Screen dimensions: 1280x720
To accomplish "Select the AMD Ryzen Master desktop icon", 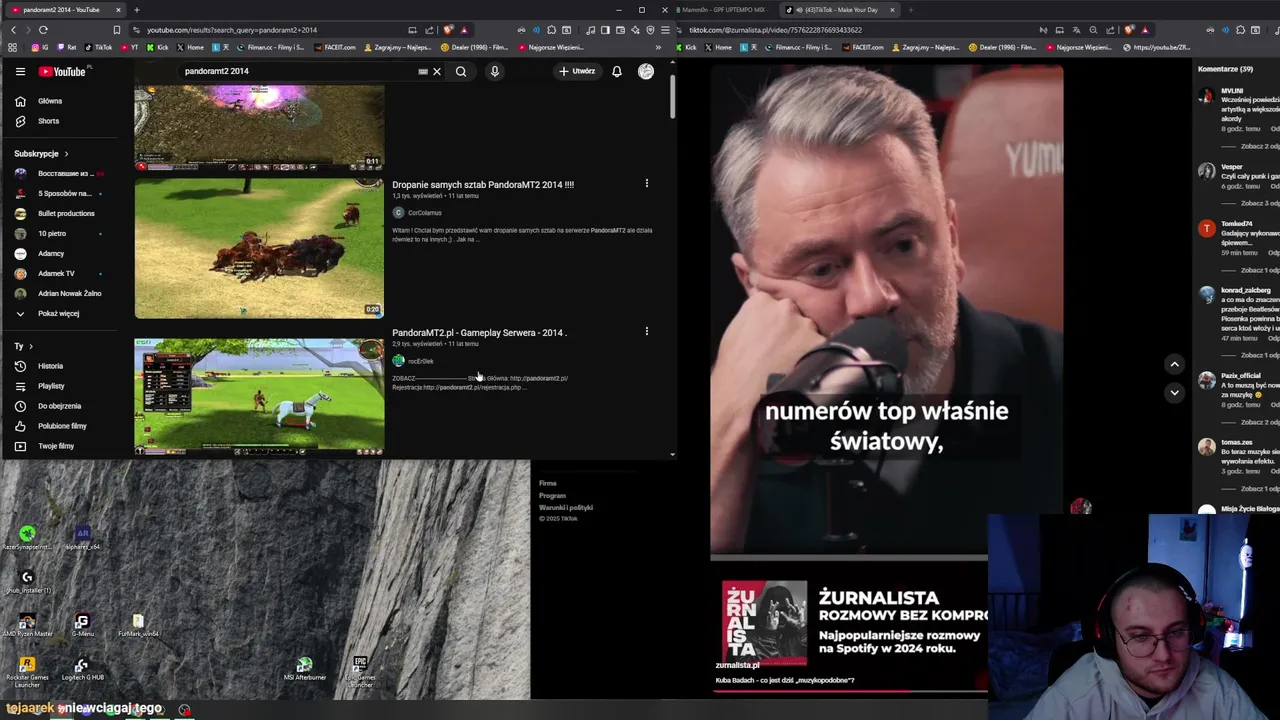I will pos(27,626).
